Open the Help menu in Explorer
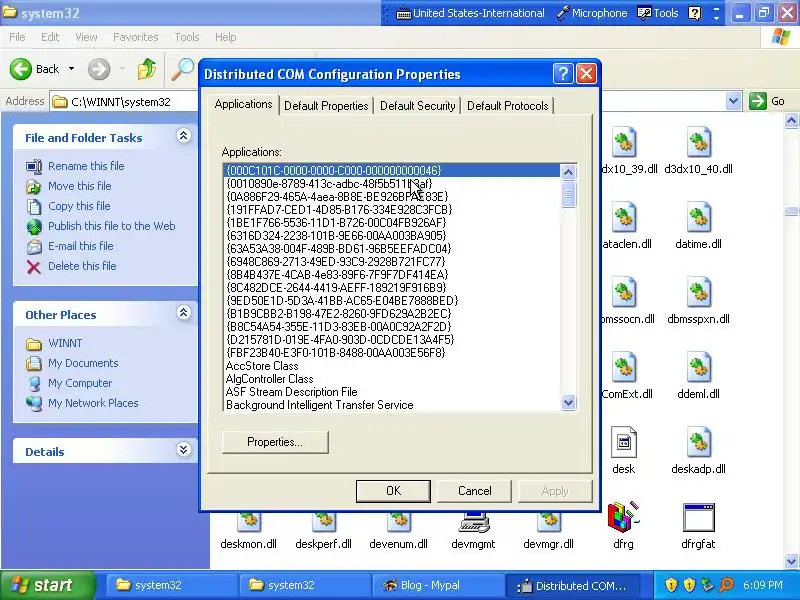This screenshot has width=800, height=600. pos(225,37)
